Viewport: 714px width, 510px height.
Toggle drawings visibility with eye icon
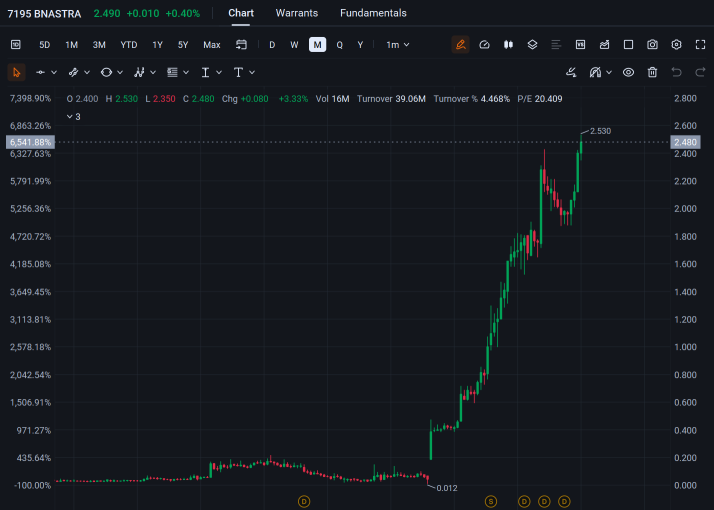[628, 72]
